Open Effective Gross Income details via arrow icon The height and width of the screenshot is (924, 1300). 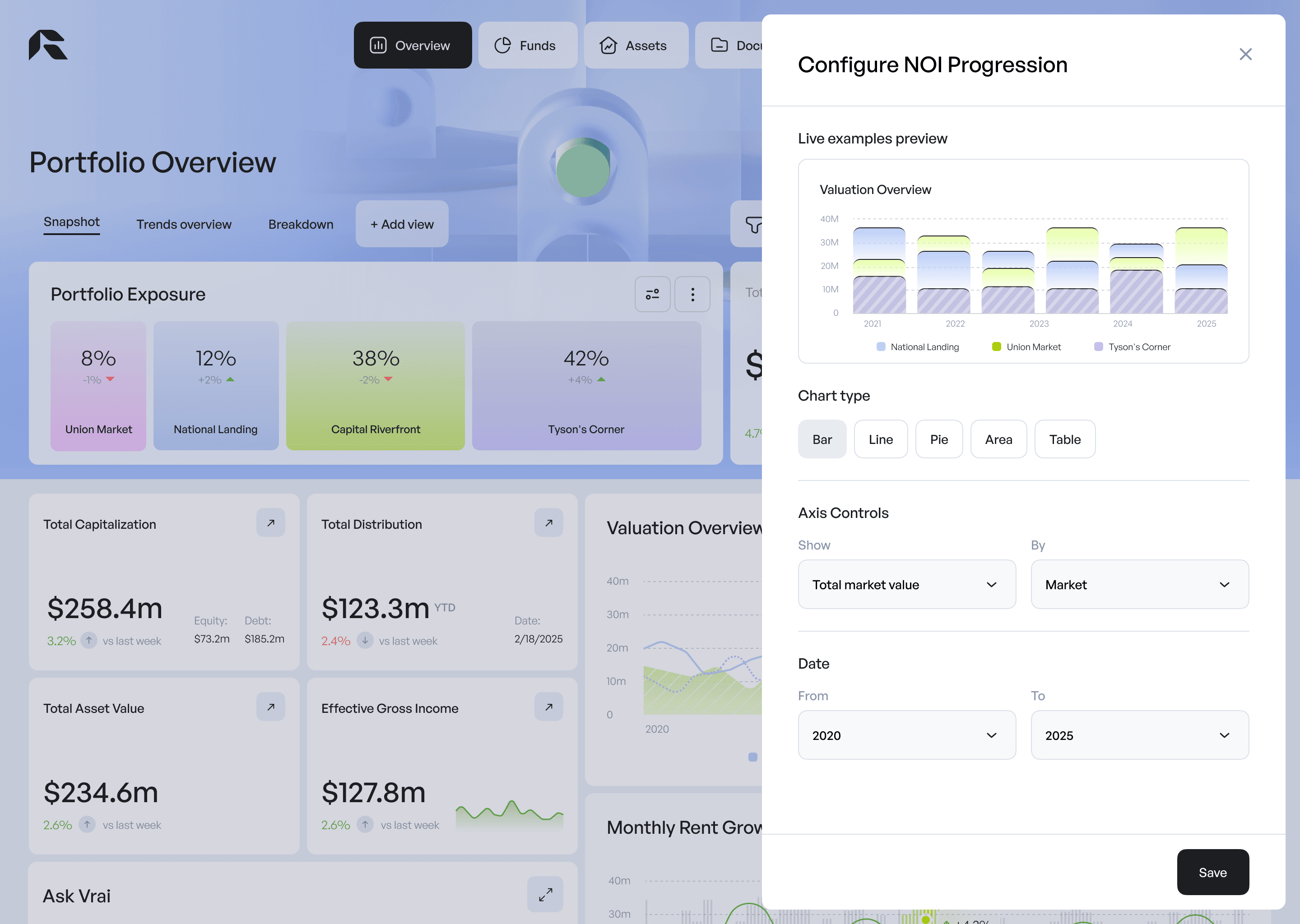click(548, 707)
